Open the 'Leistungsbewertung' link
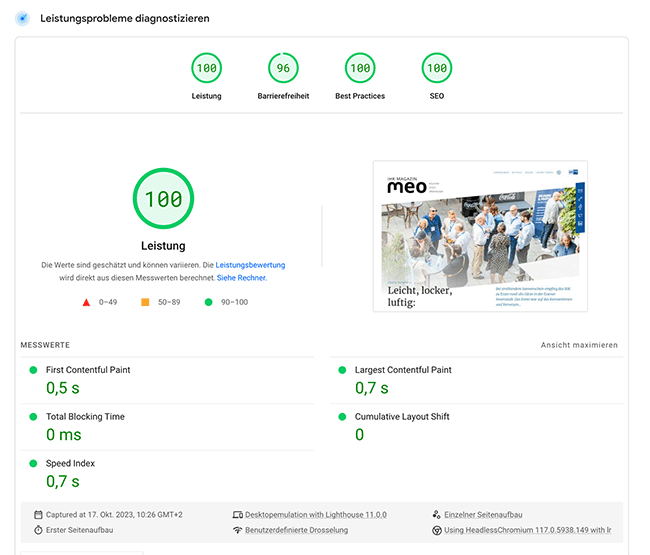The image size is (650, 555). pyautogui.click(x=250, y=265)
